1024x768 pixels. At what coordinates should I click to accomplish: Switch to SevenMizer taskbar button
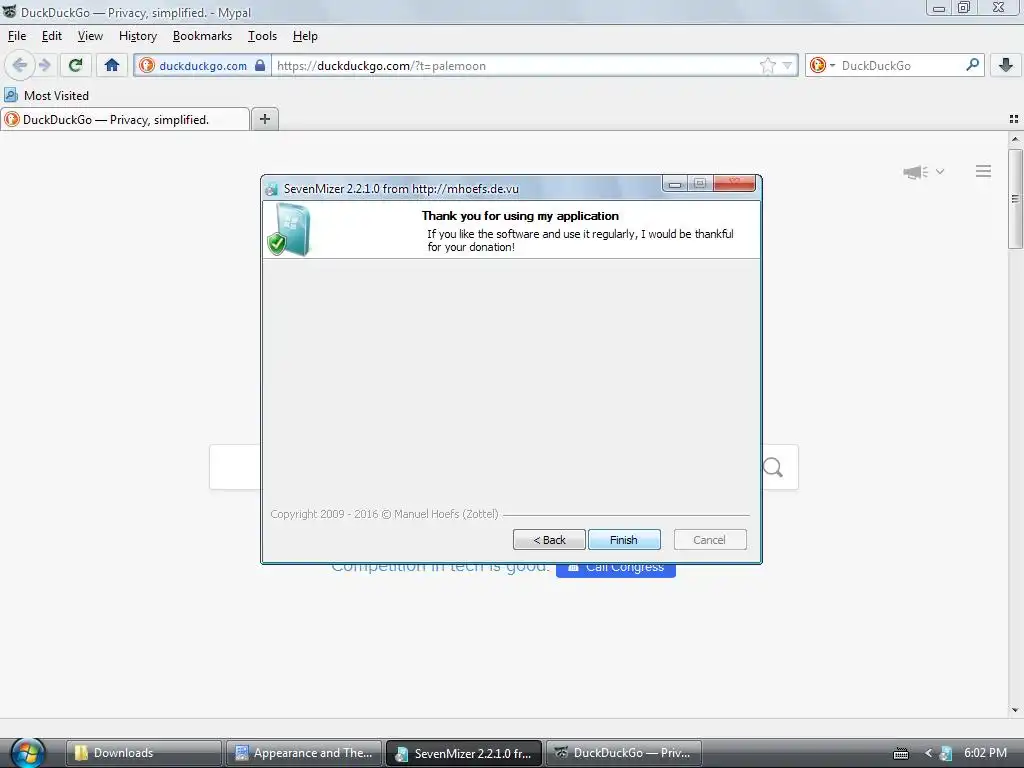464,753
